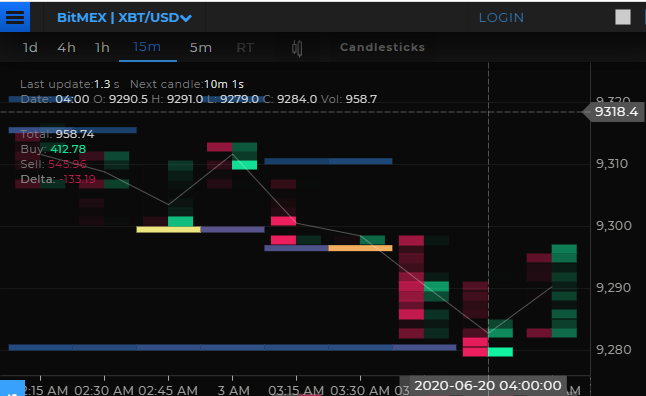Select the 4h timeframe

pyautogui.click(x=66, y=48)
